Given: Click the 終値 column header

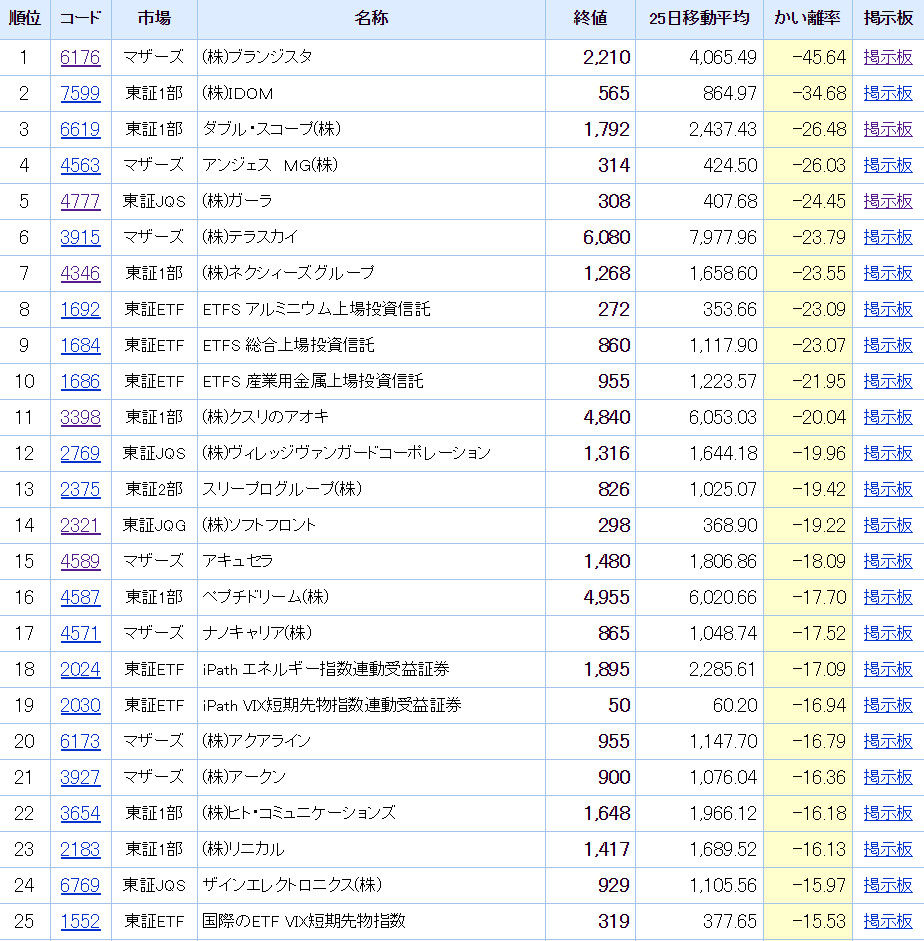Looking at the screenshot, I should [590, 19].
